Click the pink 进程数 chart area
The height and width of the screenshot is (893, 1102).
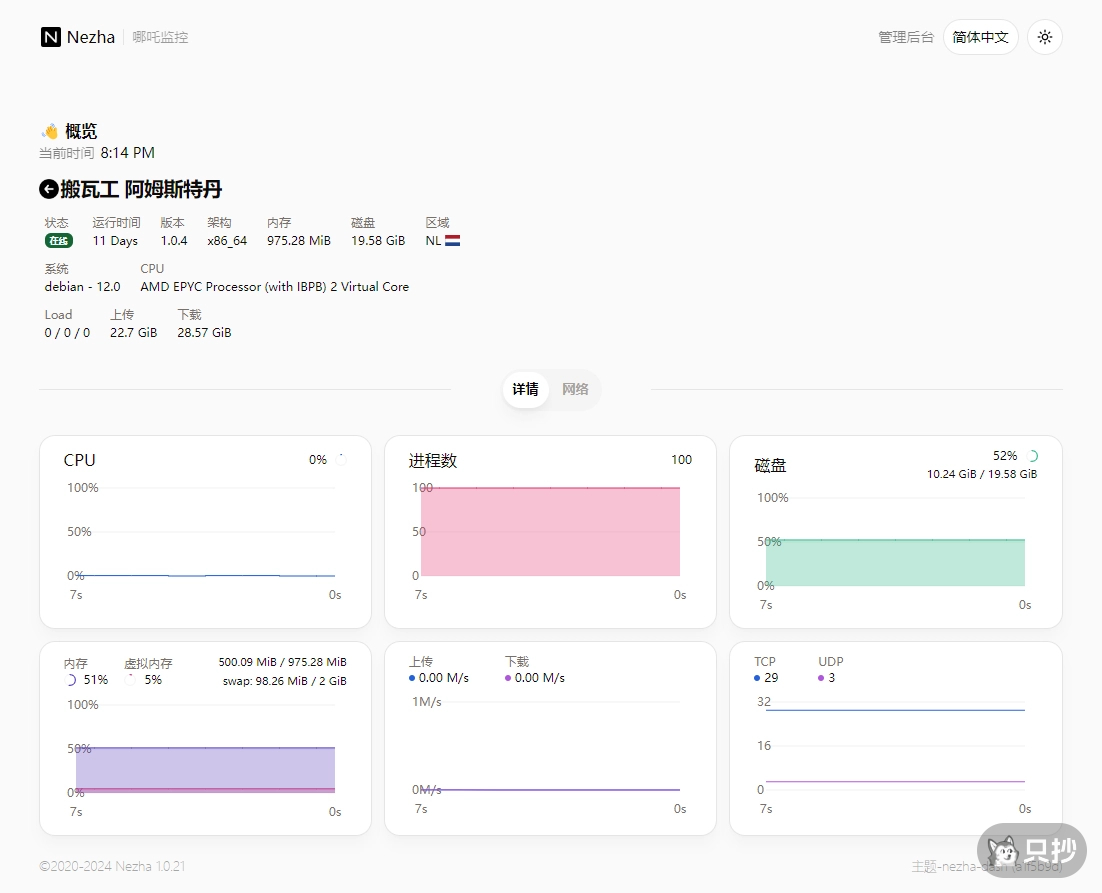pyautogui.click(x=550, y=532)
